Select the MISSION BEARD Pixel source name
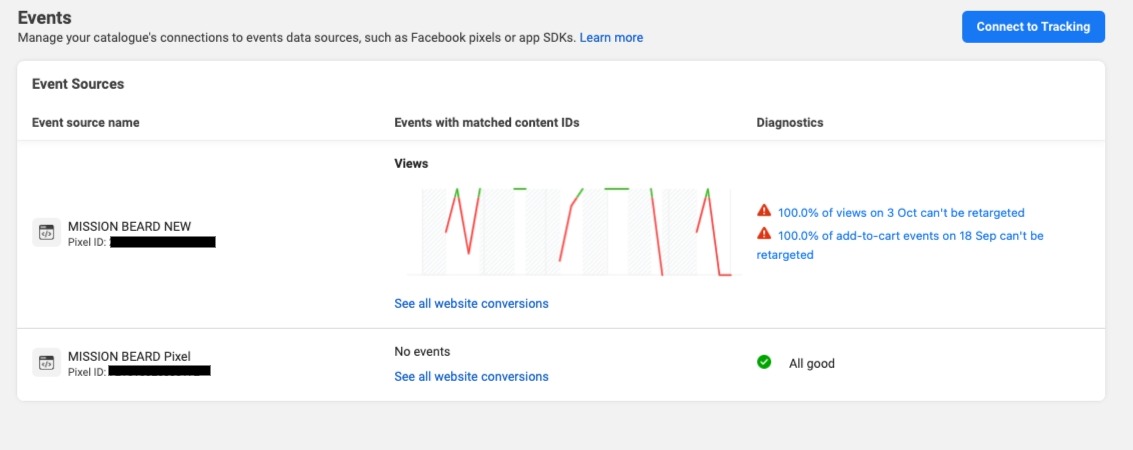This screenshot has width=1133, height=450. coord(129,356)
